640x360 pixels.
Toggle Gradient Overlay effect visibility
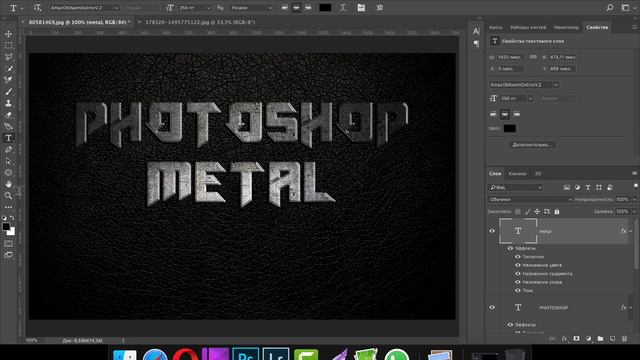point(518,273)
